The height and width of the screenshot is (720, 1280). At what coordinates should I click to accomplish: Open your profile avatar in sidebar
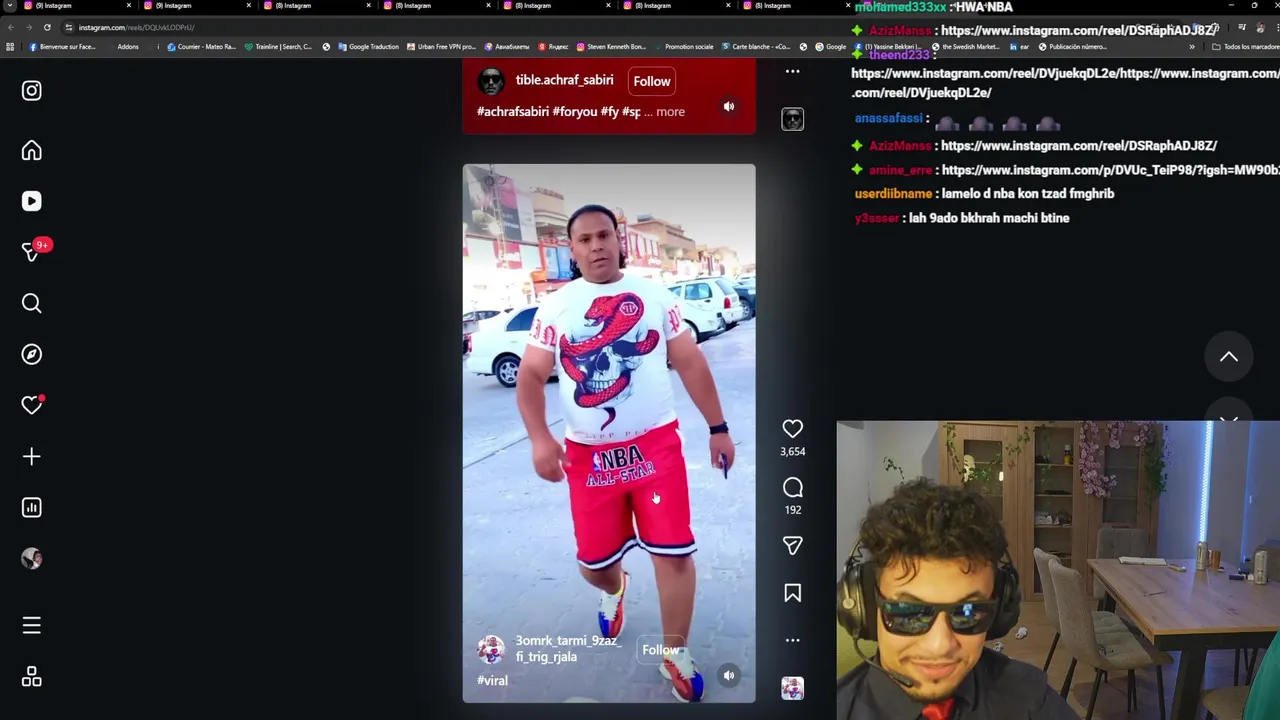[x=32, y=559]
